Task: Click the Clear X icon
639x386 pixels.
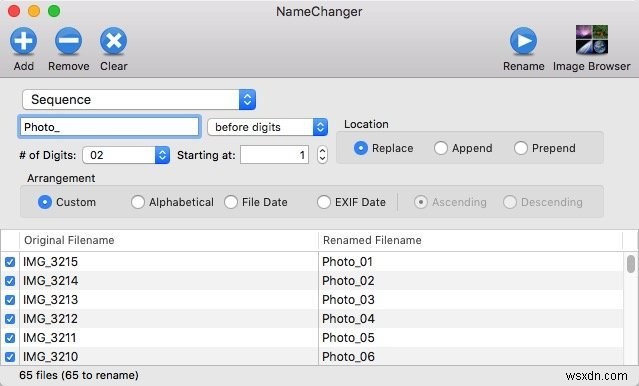Action: (113, 41)
